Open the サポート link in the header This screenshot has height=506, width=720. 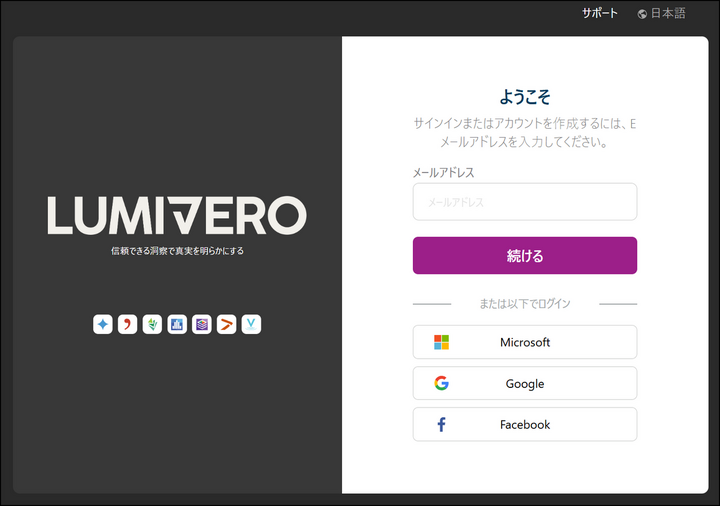click(x=600, y=14)
